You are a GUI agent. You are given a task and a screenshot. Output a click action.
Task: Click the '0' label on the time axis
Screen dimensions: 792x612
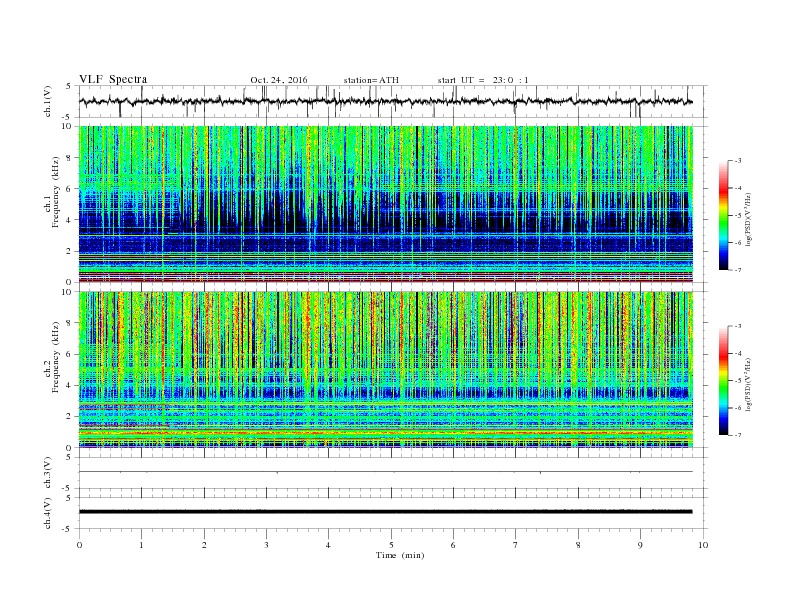click(x=79, y=545)
